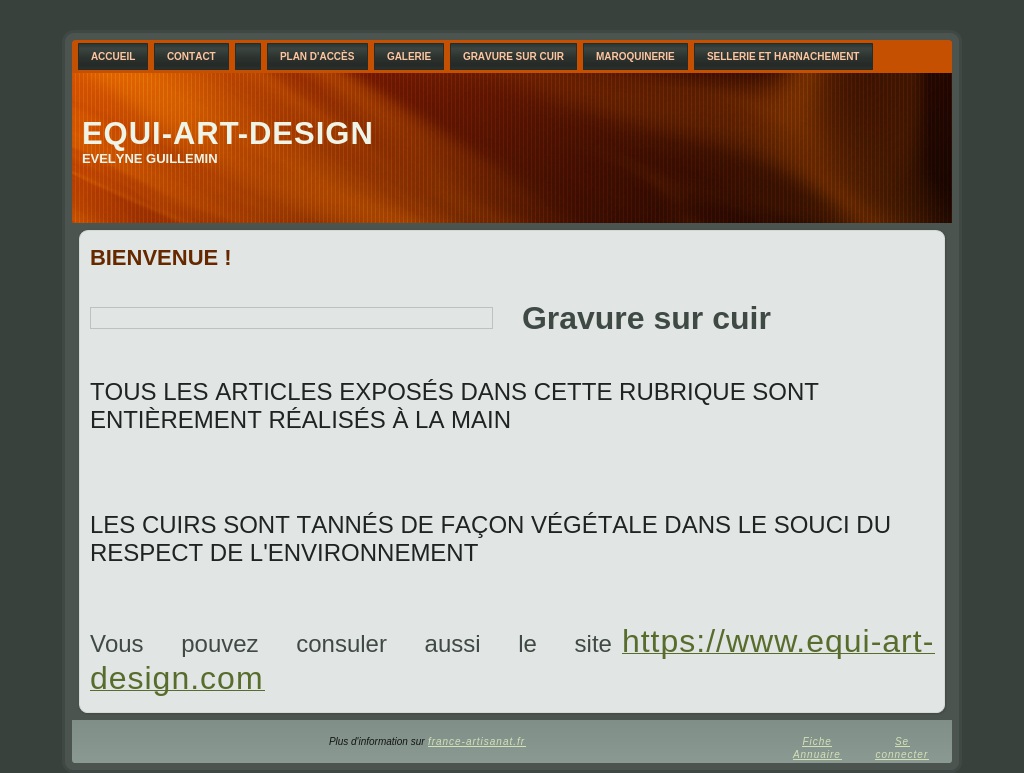The width and height of the screenshot is (1024, 773).
Task: Click the LES CUIRS SONT TANNÉS paragraph
Action: pos(490,539)
